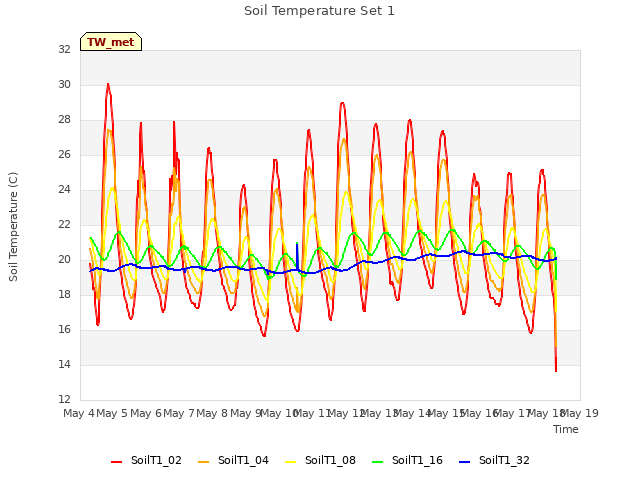Toggle the SoilT1_16 legend entry
Image resolution: width=640 pixels, height=480 pixels.
407,460
